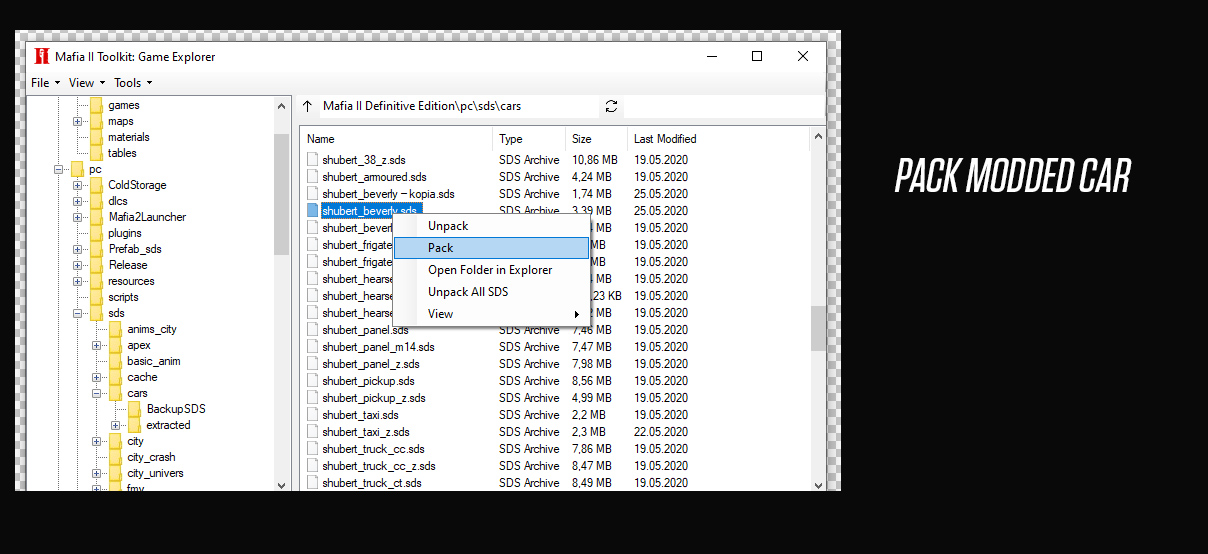Click the file icon of shubert_taxi.sds
This screenshot has width=1208, height=554.
click(x=312, y=415)
